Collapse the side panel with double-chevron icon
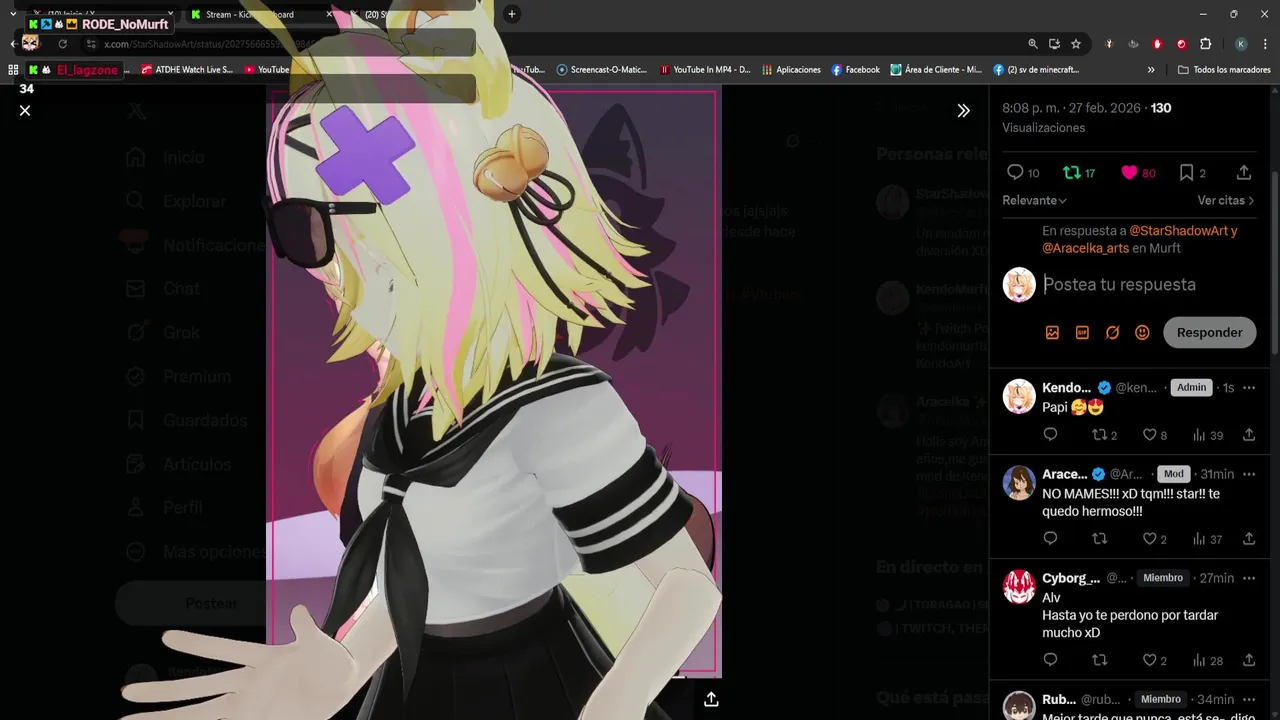Screen dimensions: 1280x720 (963, 110)
